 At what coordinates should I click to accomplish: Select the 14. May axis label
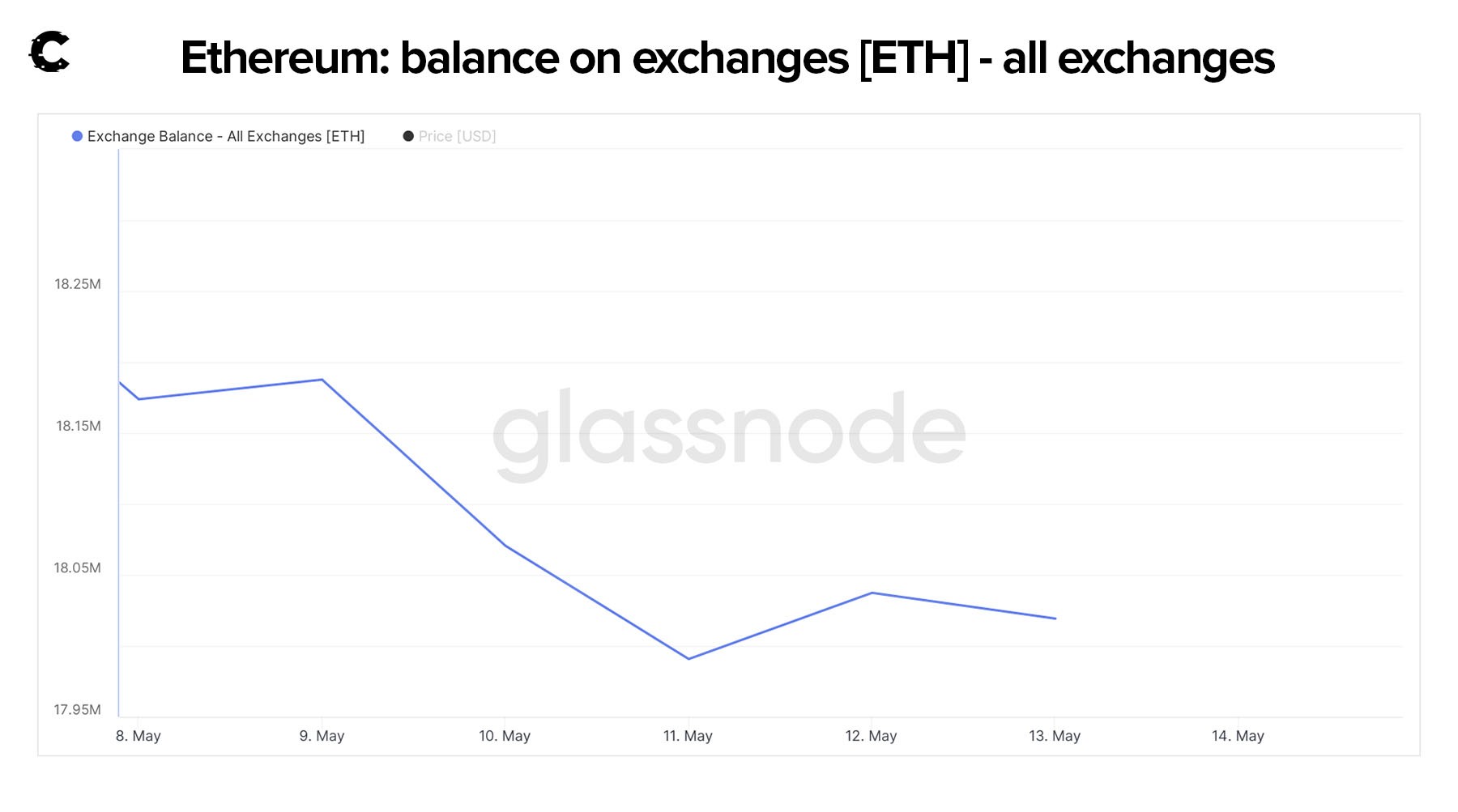1238,736
